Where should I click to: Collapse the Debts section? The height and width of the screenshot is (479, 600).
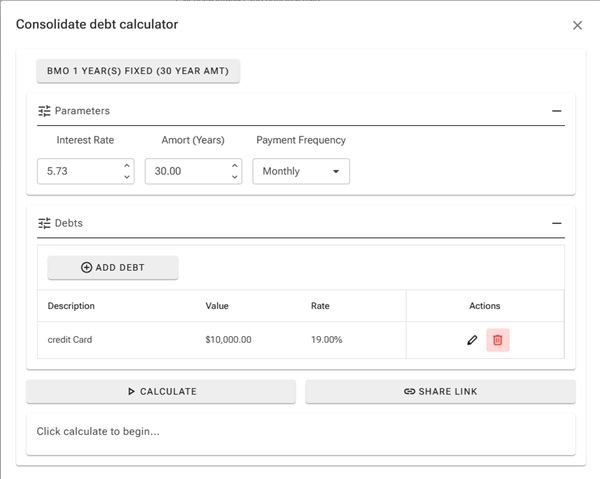point(556,223)
